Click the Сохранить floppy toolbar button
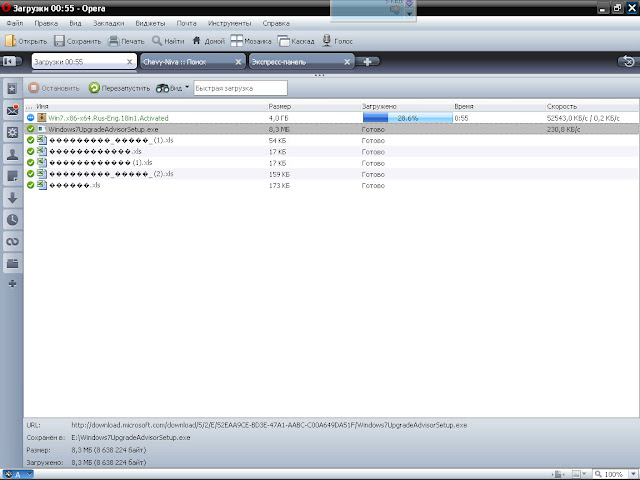The width and height of the screenshot is (640, 480). click(78, 41)
